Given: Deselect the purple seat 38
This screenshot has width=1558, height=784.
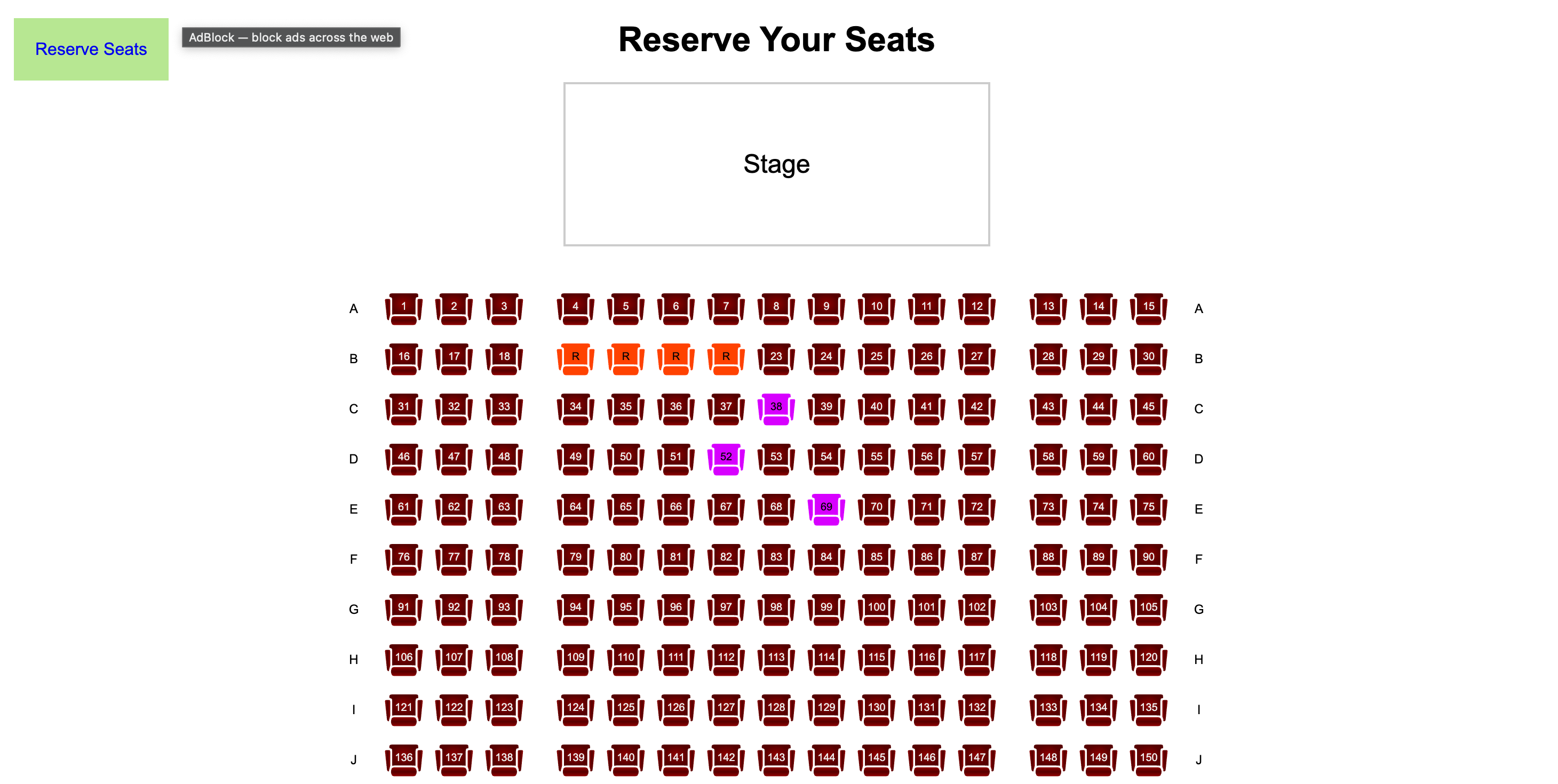Looking at the screenshot, I should (776, 410).
